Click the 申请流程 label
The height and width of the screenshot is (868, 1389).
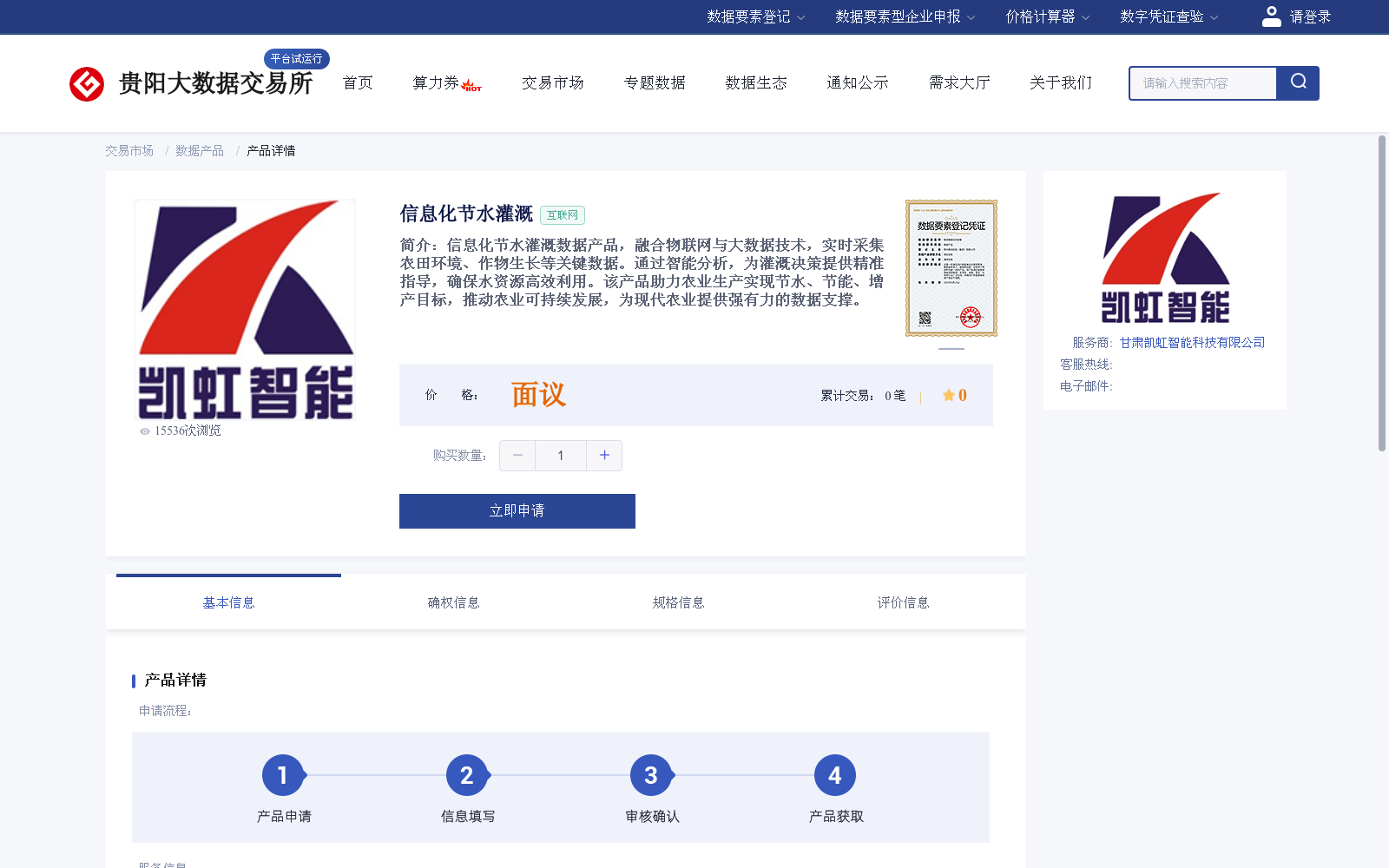pos(166,711)
